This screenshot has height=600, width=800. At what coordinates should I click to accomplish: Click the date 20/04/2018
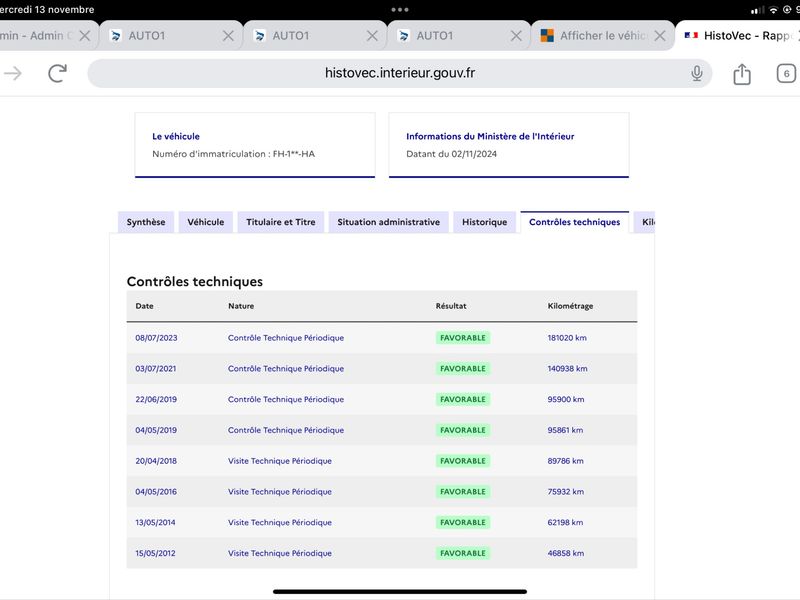156,461
